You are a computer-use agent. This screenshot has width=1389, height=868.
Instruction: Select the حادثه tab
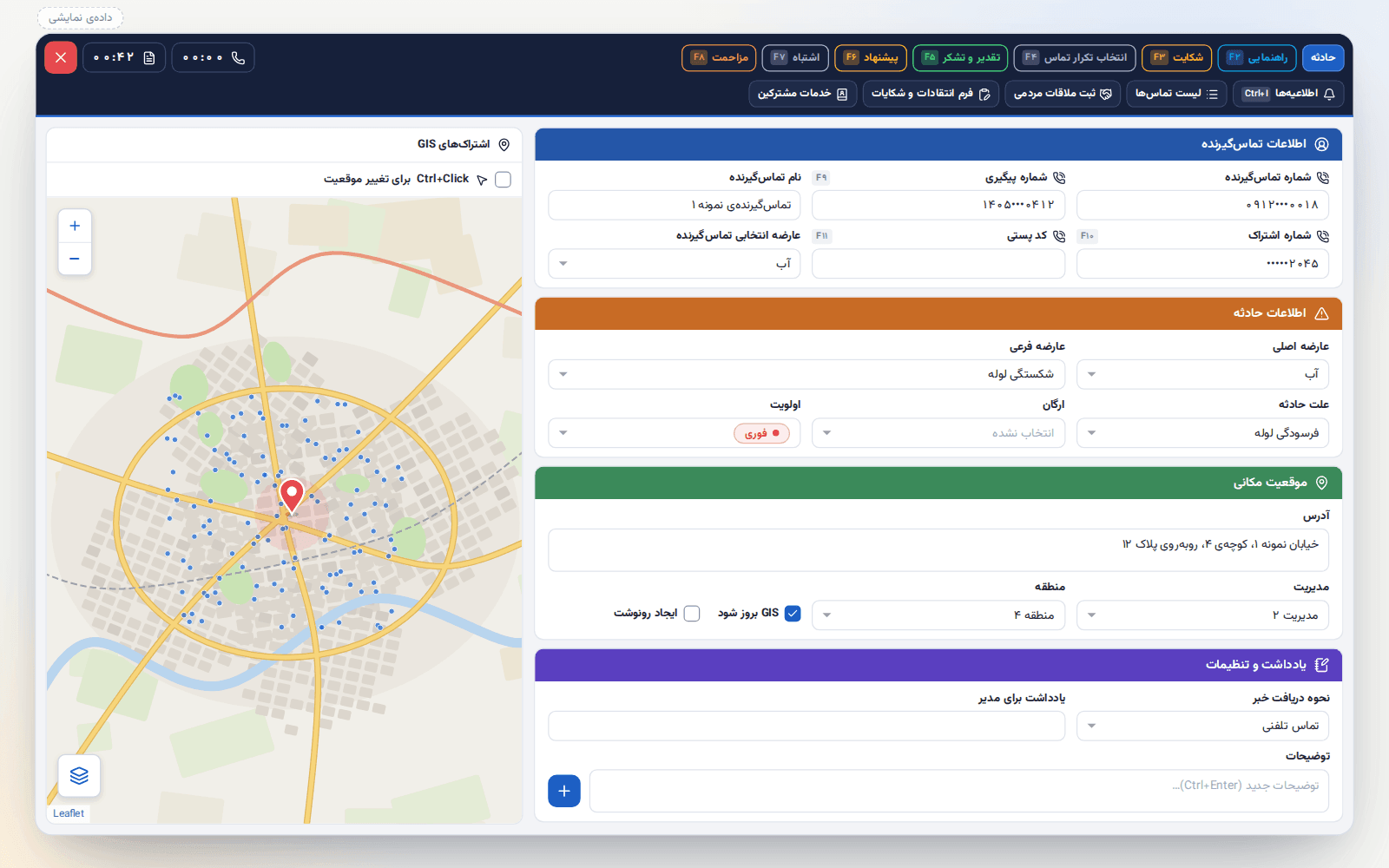pyautogui.click(x=1323, y=57)
